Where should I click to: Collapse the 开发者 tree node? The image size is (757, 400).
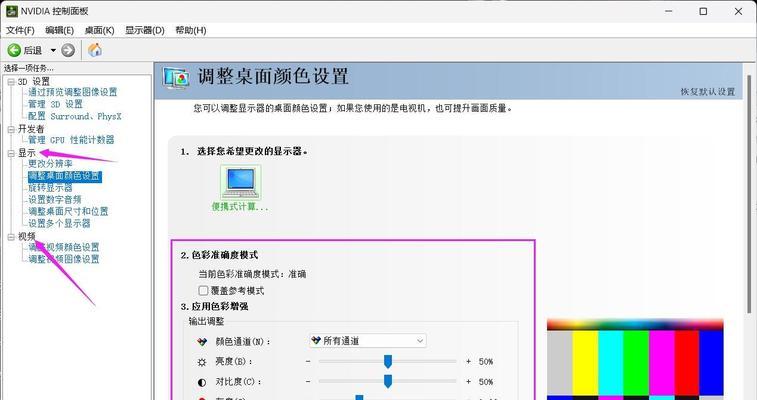click(11, 129)
